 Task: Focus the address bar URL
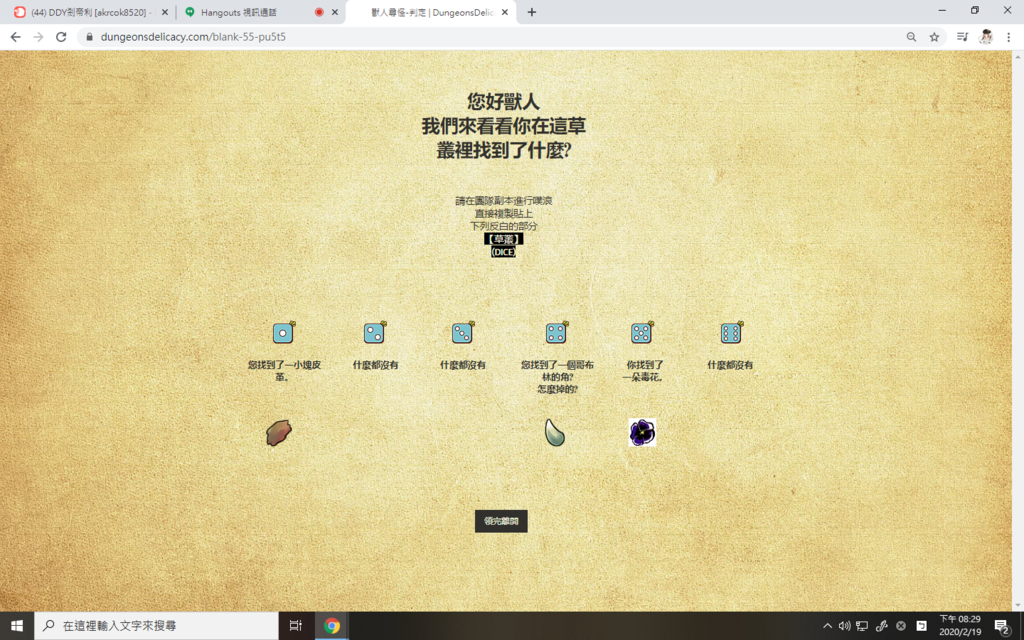click(193, 37)
